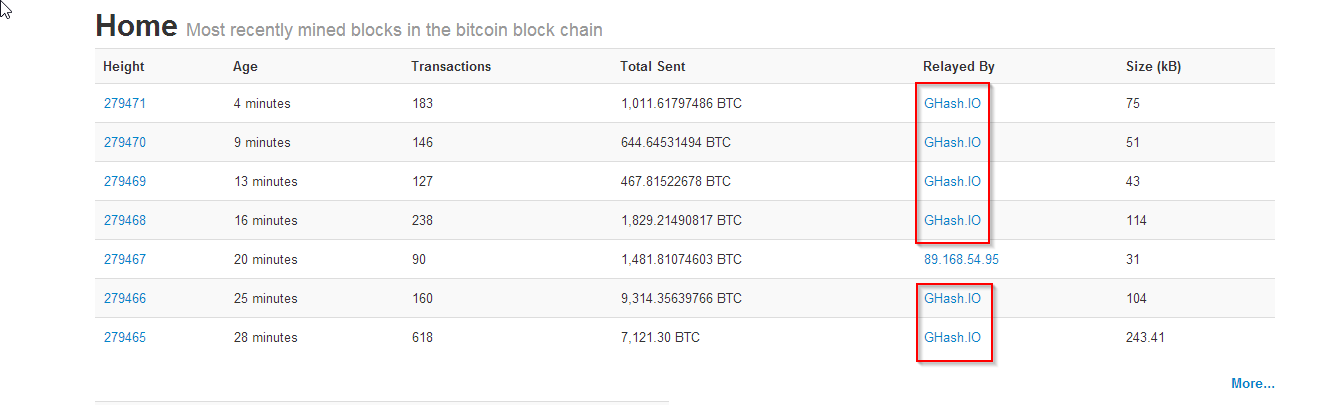The image size is (1338, 405).
Task: Open block height 279469
Action: pyautogui.click(x=125, y=181)
